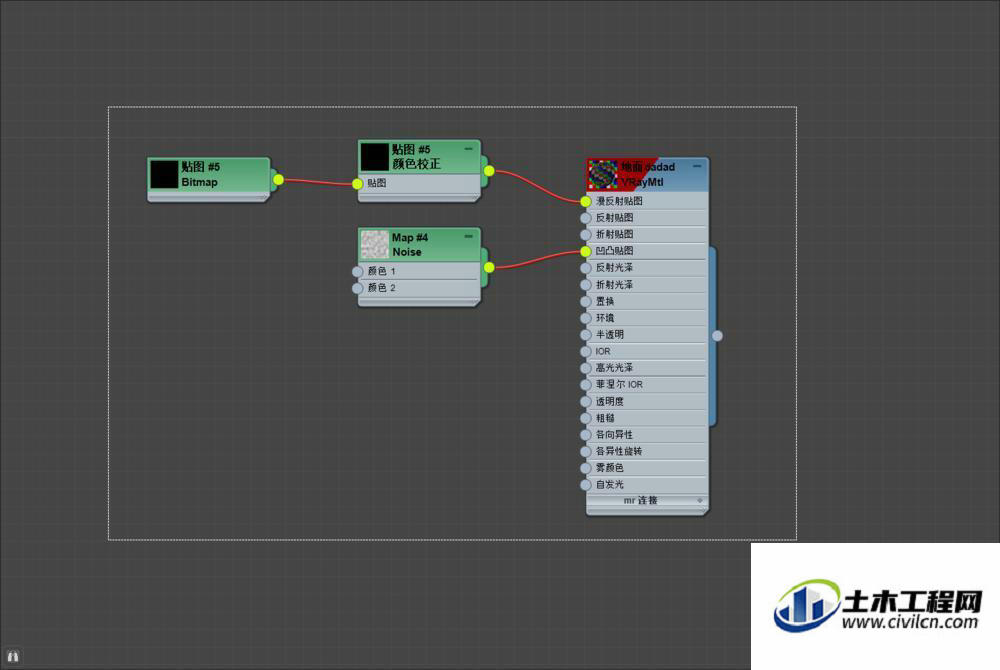This screenshot has width=1000, height=670.
Task: Select the wire from 颜色校正 to 漫反射贴图
Action: [x=539, y=186]
